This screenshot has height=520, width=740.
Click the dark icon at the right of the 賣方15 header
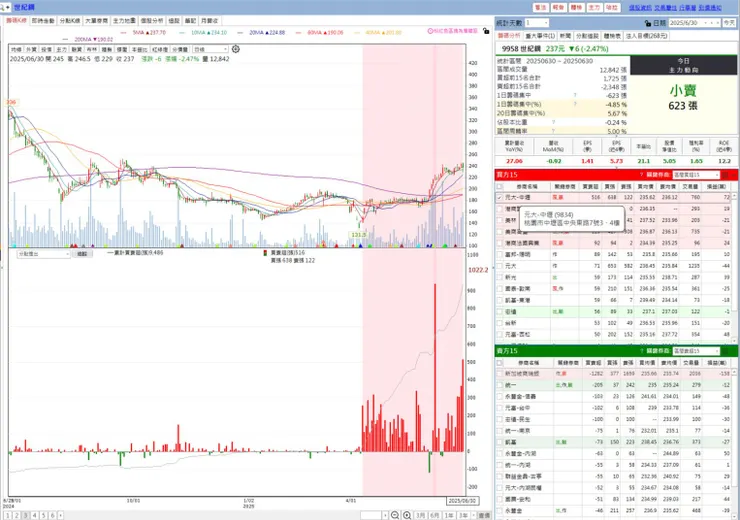click(x=725, y=351)
